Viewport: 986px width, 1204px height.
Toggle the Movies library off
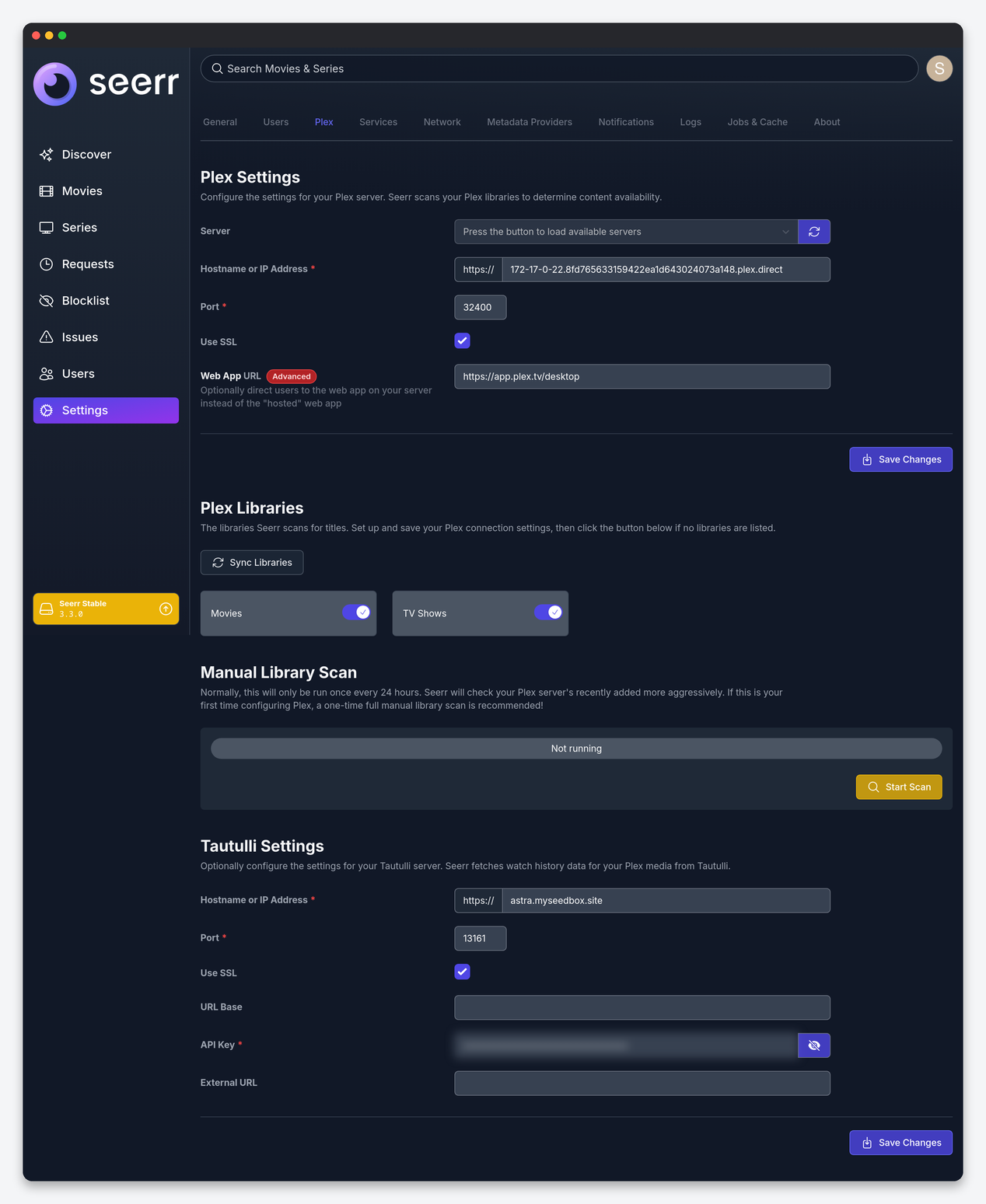356,612
